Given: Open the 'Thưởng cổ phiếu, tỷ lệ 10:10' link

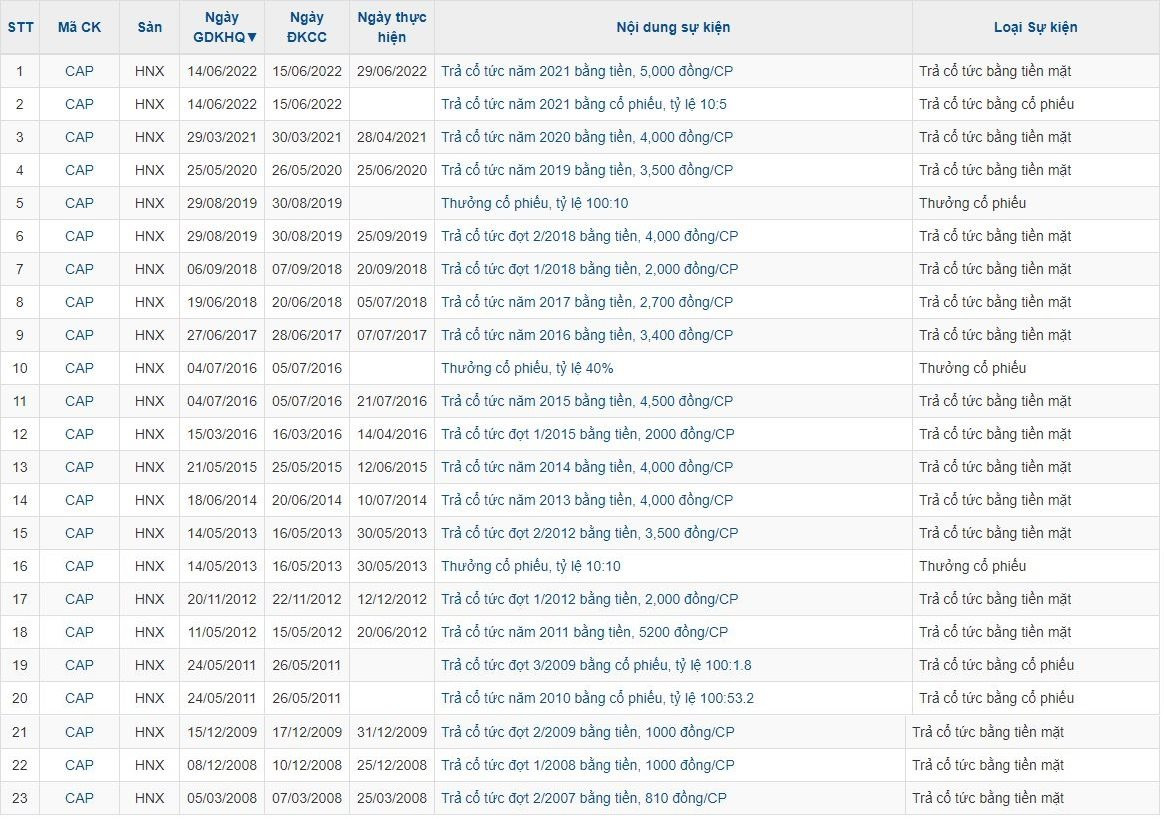Looking at the screenshot, I should 530,566.
